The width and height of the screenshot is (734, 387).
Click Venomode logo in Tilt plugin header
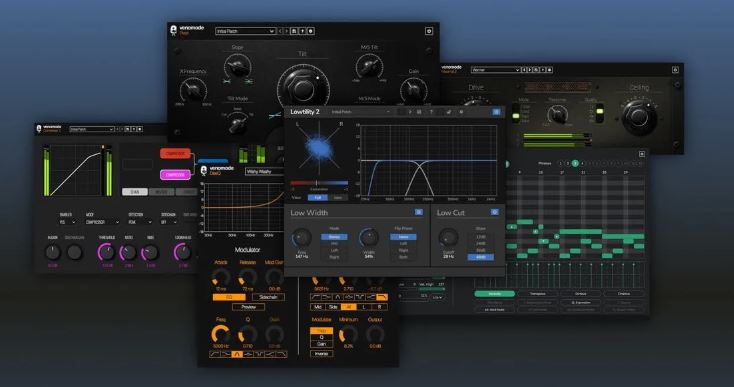(x=174, y=31)
